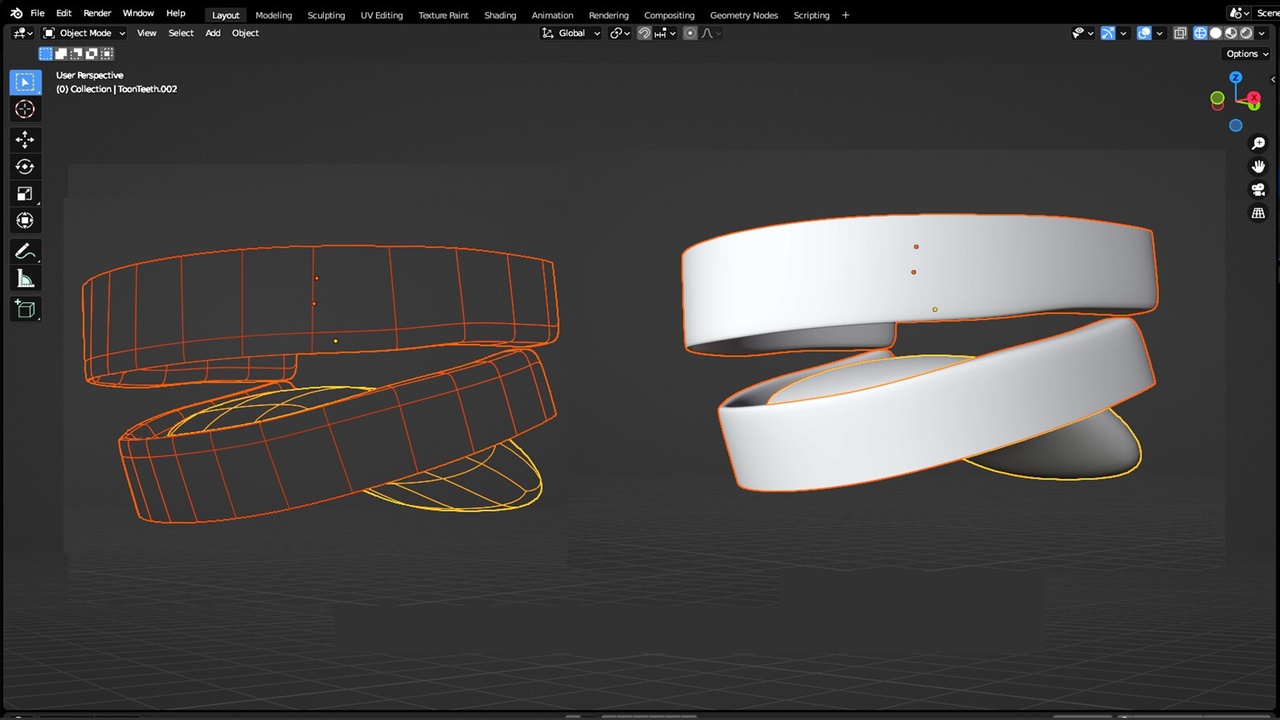Open the Help menu
The image size is (1280, 720).
click(176, 14)
